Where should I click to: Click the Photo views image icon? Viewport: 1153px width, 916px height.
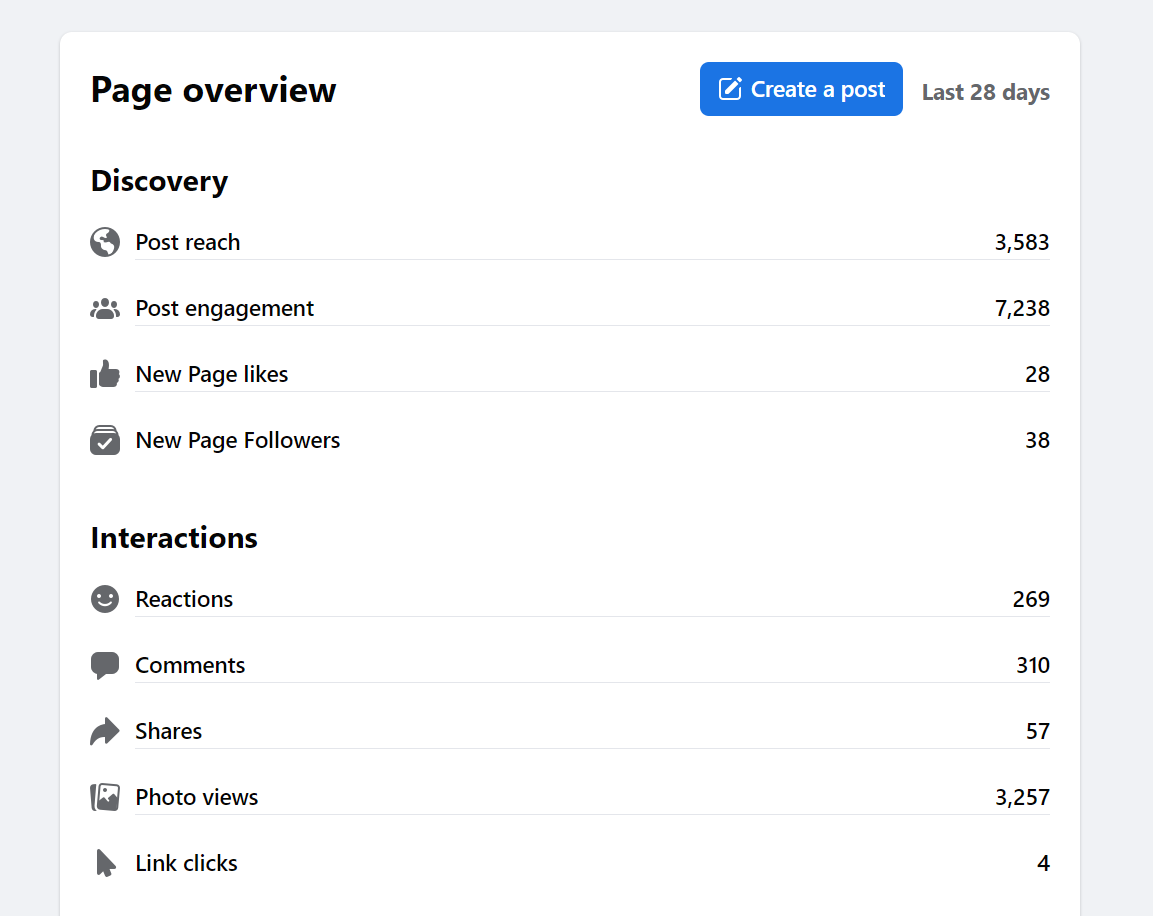(105, 797)
